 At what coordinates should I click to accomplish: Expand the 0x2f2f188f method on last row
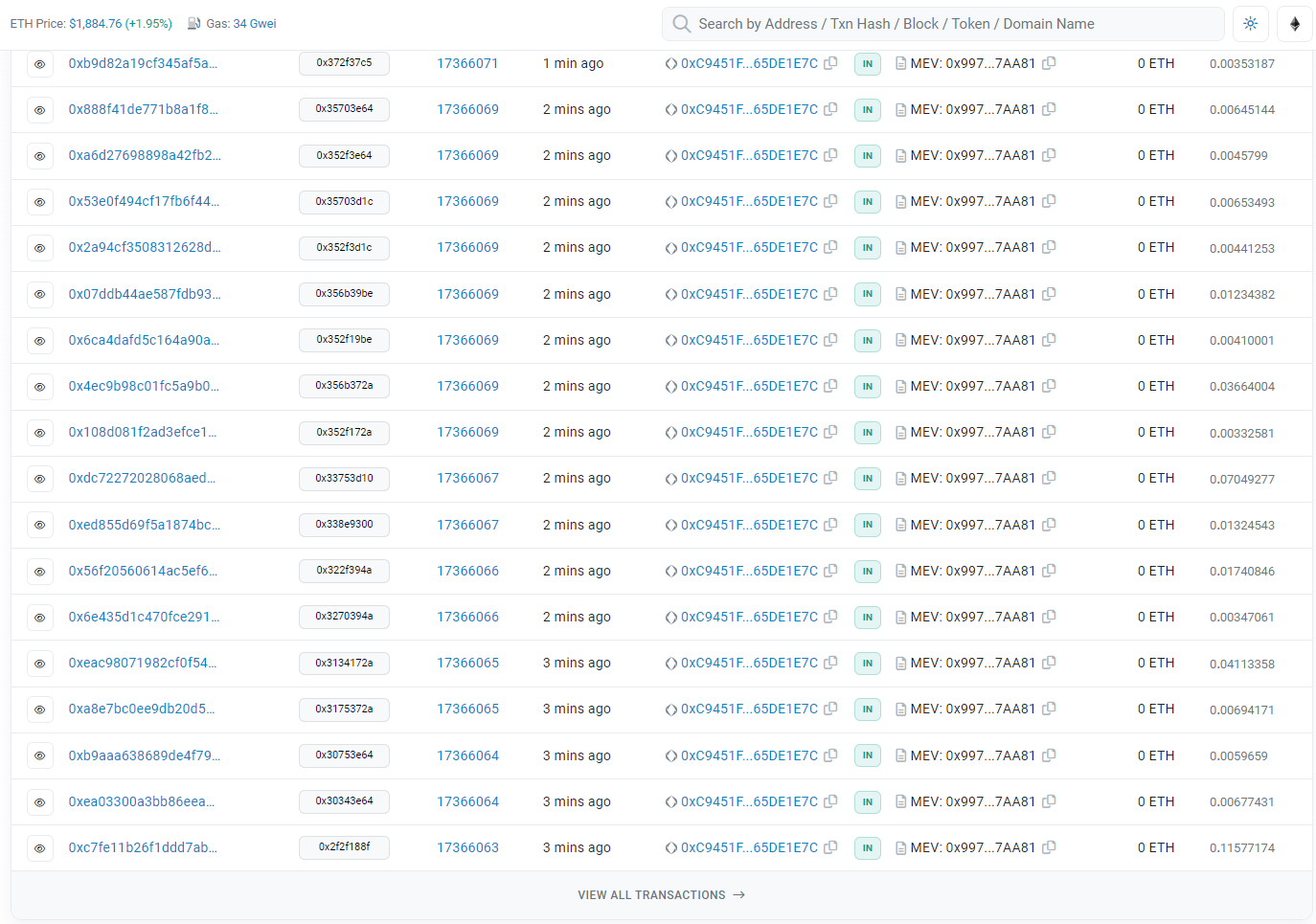(x=344, y=846)
